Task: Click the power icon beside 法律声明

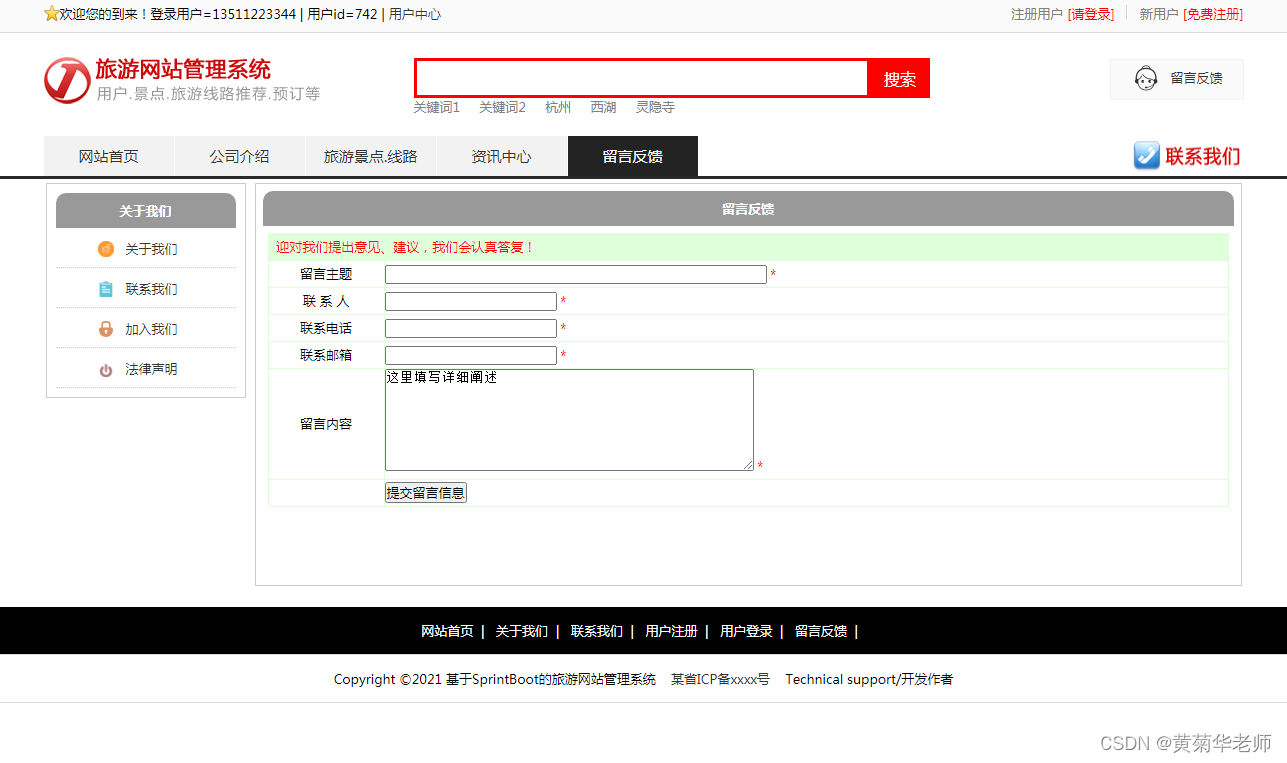Action: 106,370
